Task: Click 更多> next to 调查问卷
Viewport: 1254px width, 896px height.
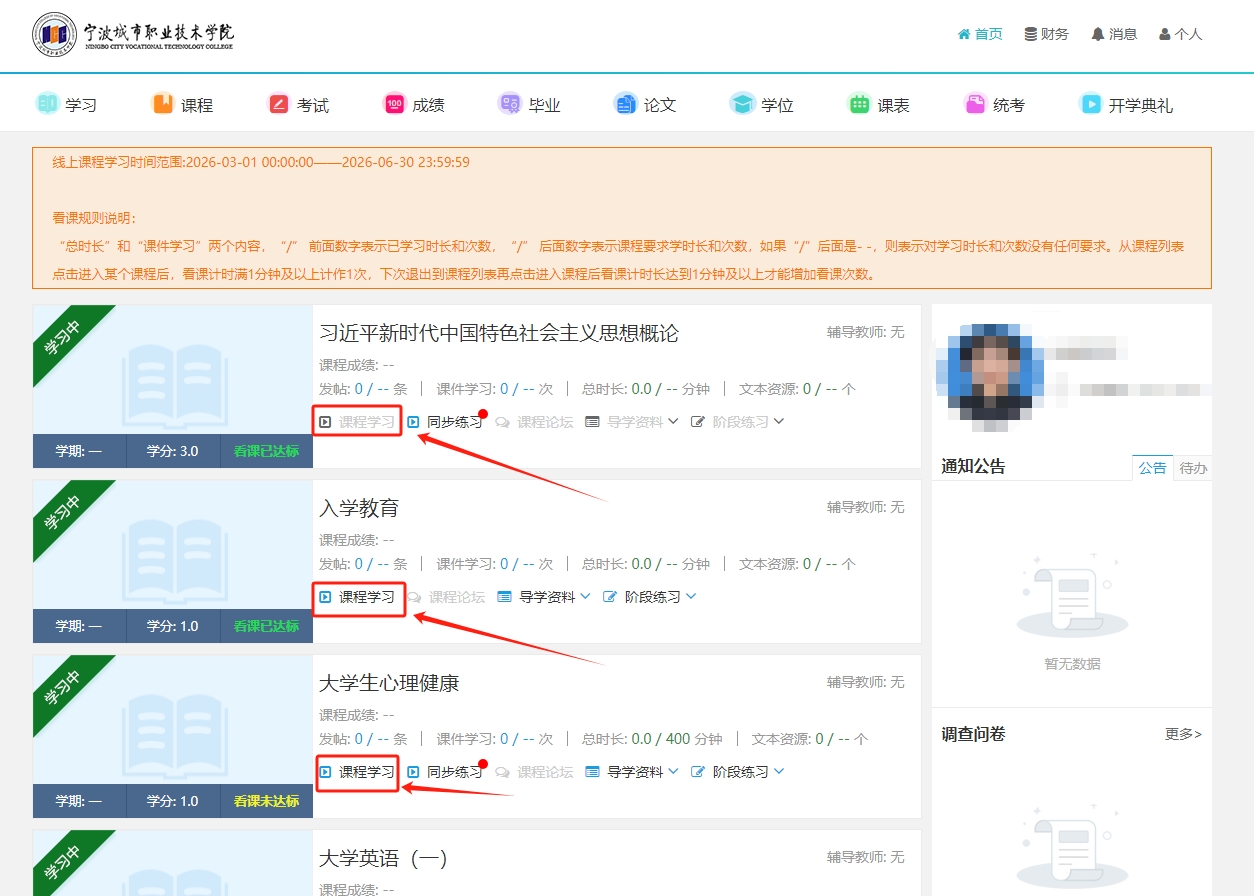Action: (x=1183, y=734)
